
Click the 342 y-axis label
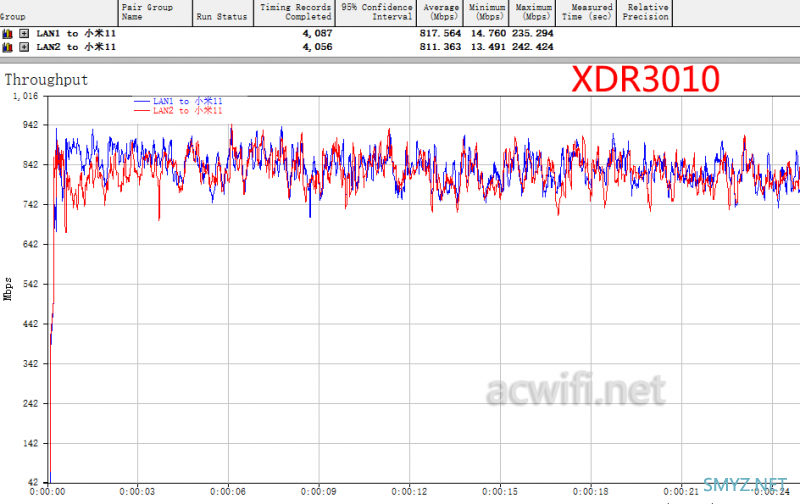tap(30, 364)
